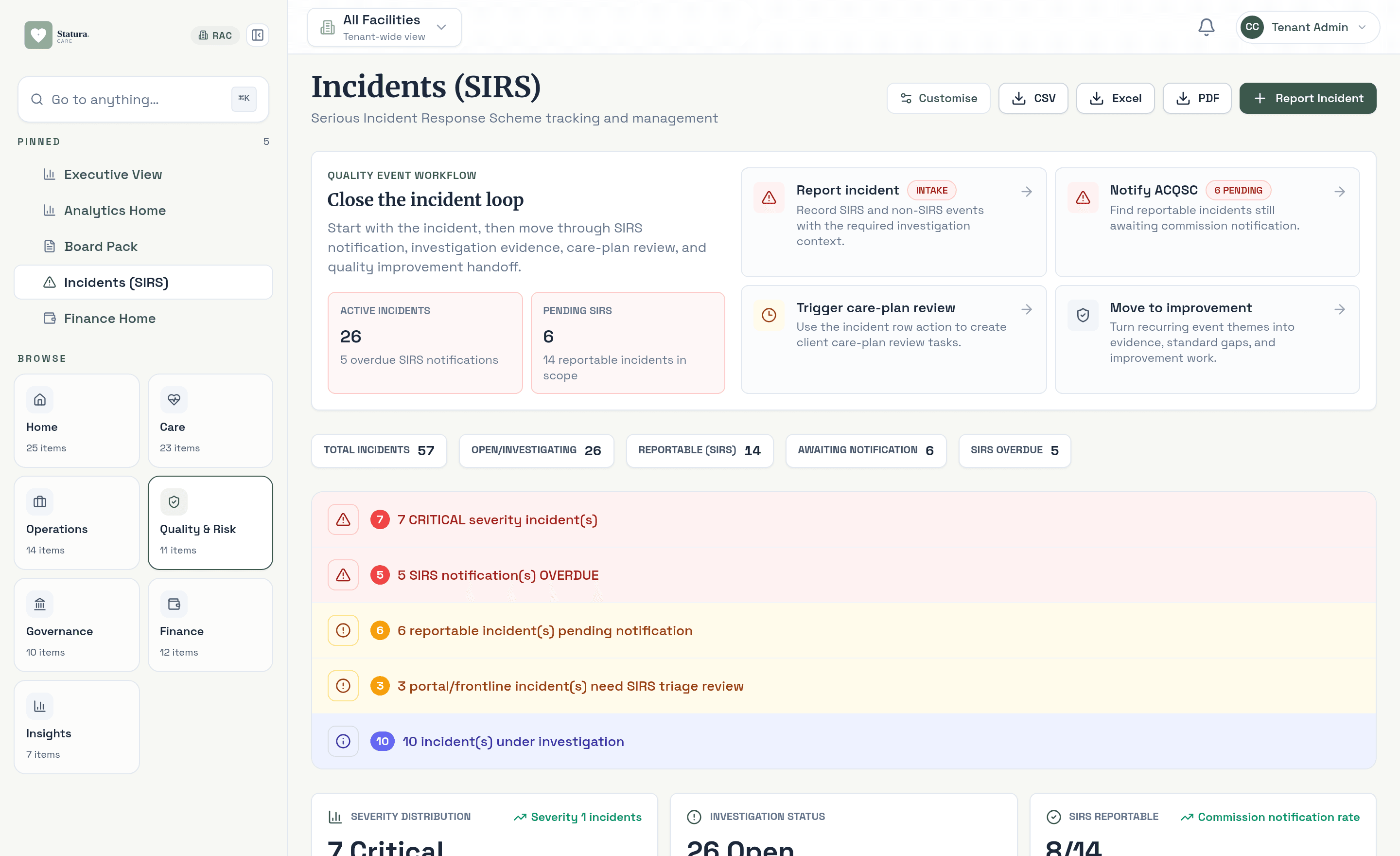Click the ⌘K shortcut badge

pyautogui.click(x=244, y=99)
